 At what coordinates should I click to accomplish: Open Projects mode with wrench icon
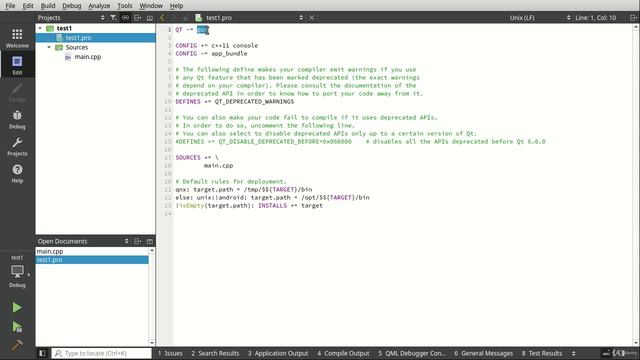17,147
